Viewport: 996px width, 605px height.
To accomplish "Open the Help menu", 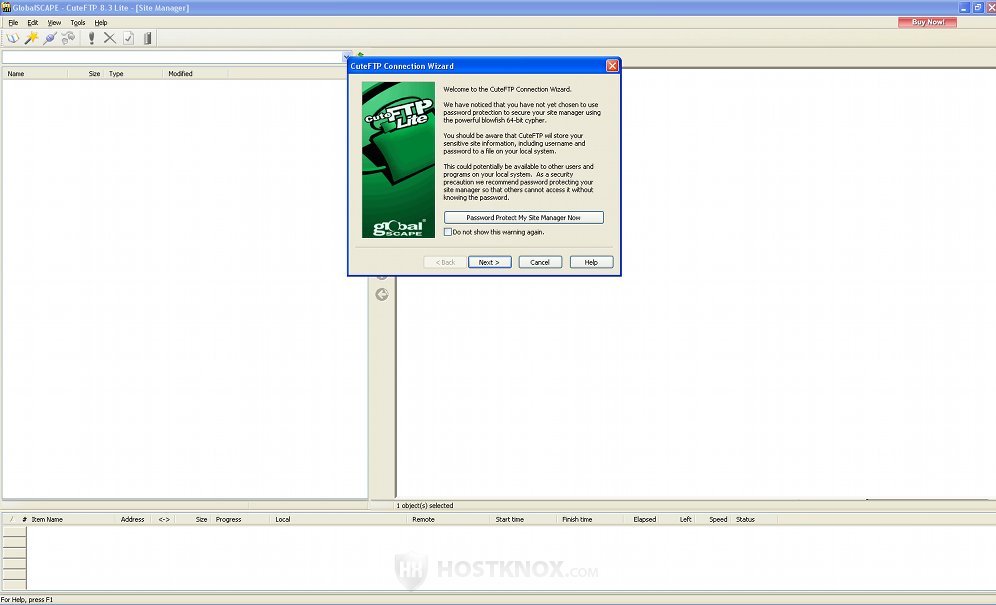I will 101,23.
